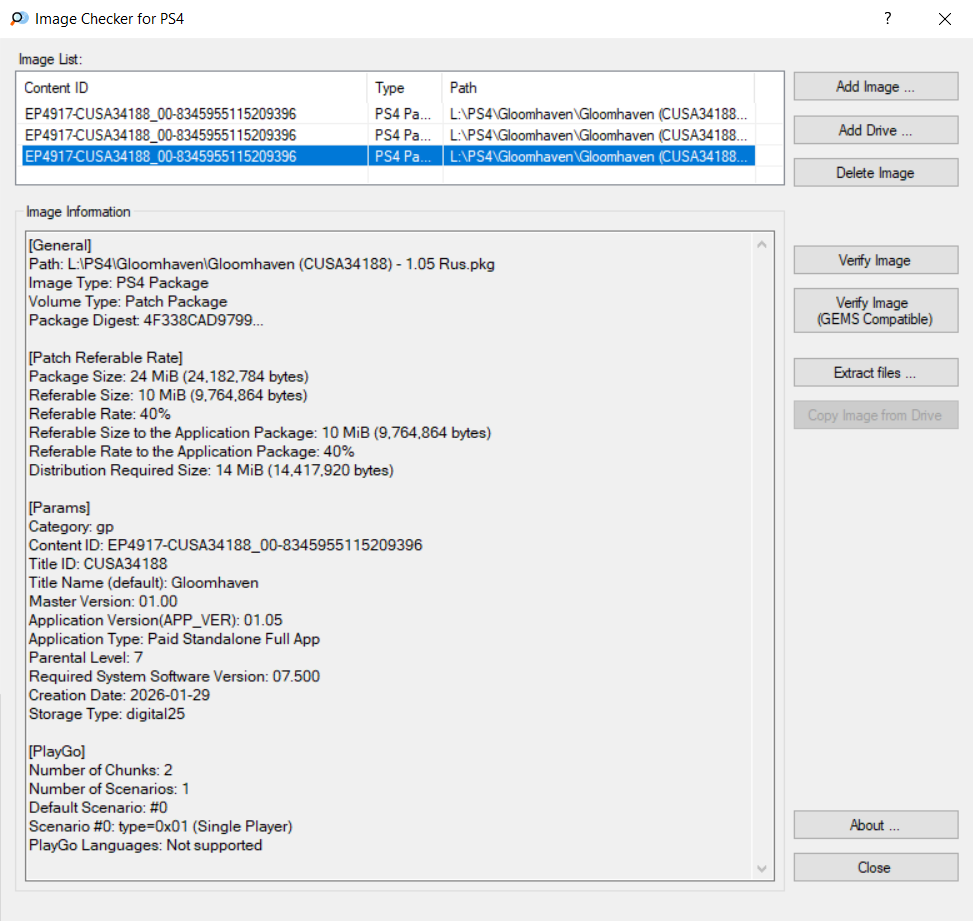973x921 pixels.
Task: Close the window with the title bar X
Action: [944, 18]
